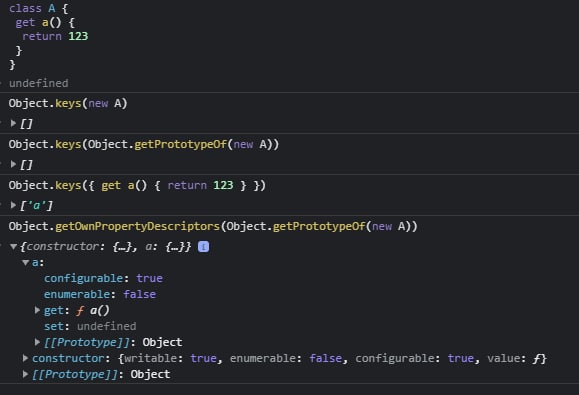Expand the empty array under Object.keys(Object.getPrototypeOf(new A))
This screenshot has height=395, width=579.
click(x=13, y=164)
